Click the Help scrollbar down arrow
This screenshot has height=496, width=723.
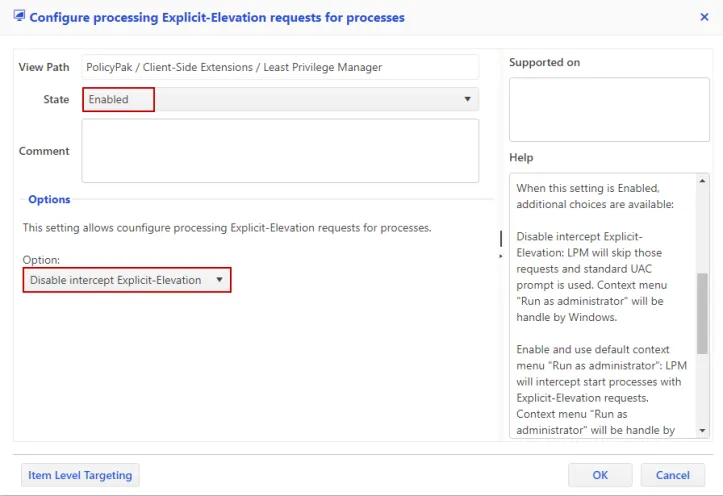point(703,430)
